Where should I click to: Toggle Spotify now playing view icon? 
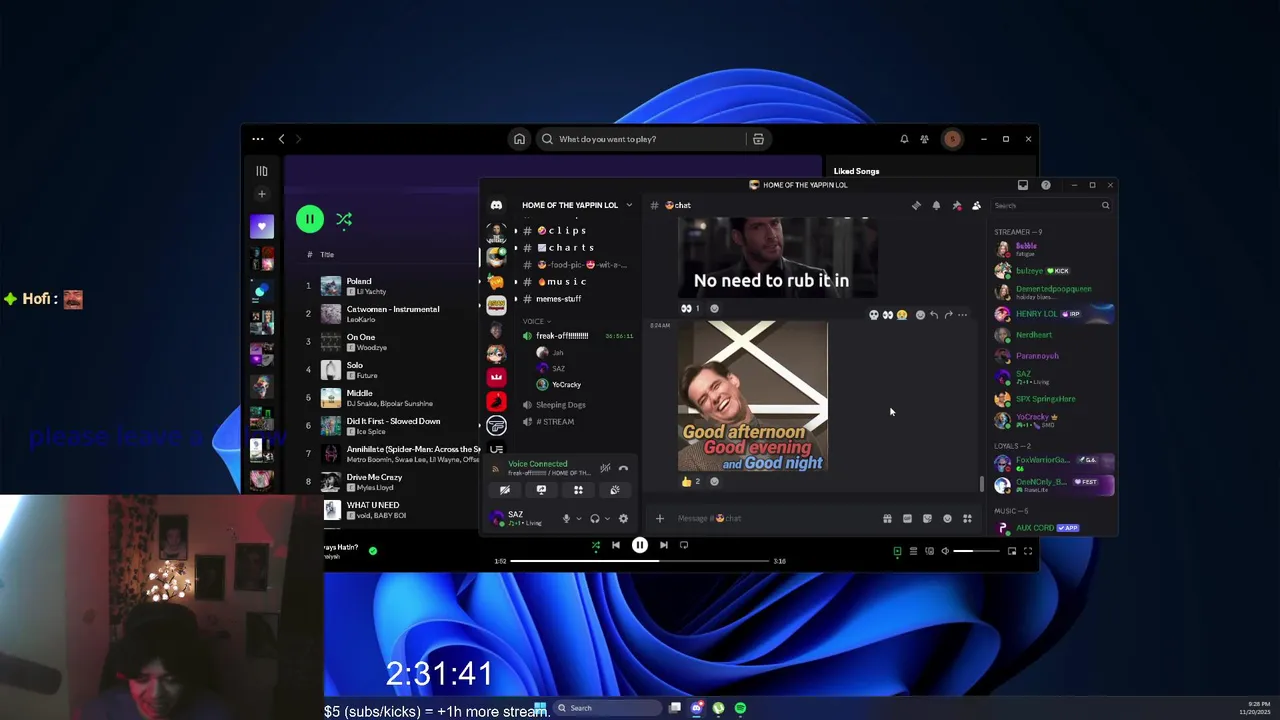click(x=897, y=551)
